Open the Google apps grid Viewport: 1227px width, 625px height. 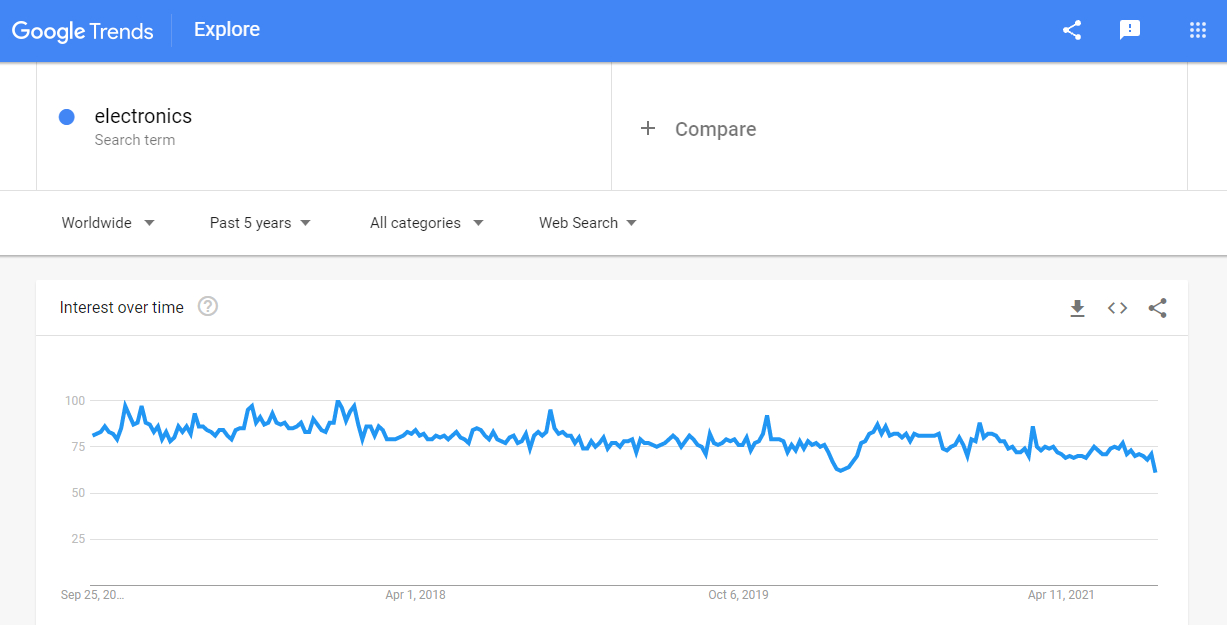click(x=1197, y=30)
